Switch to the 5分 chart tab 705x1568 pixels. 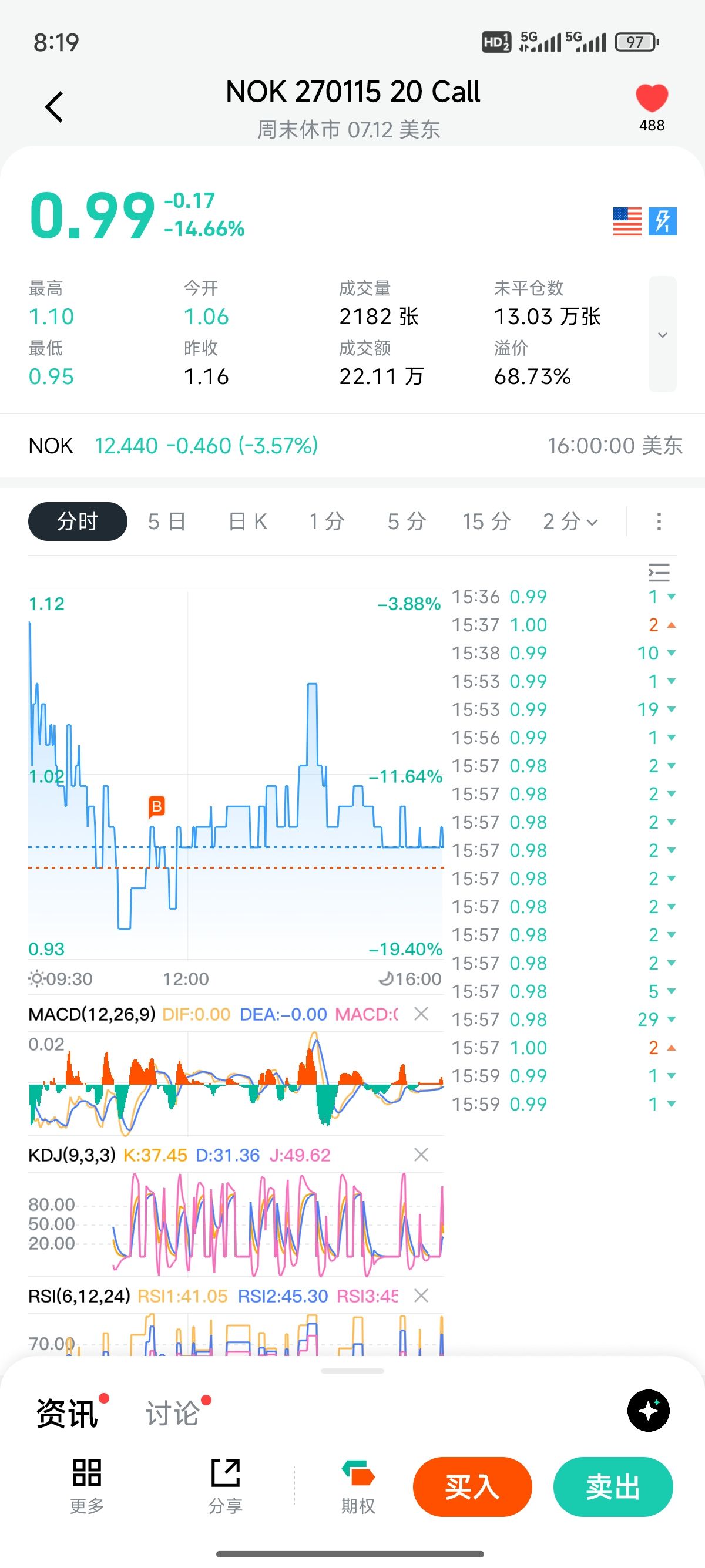(x=406, y=521)
